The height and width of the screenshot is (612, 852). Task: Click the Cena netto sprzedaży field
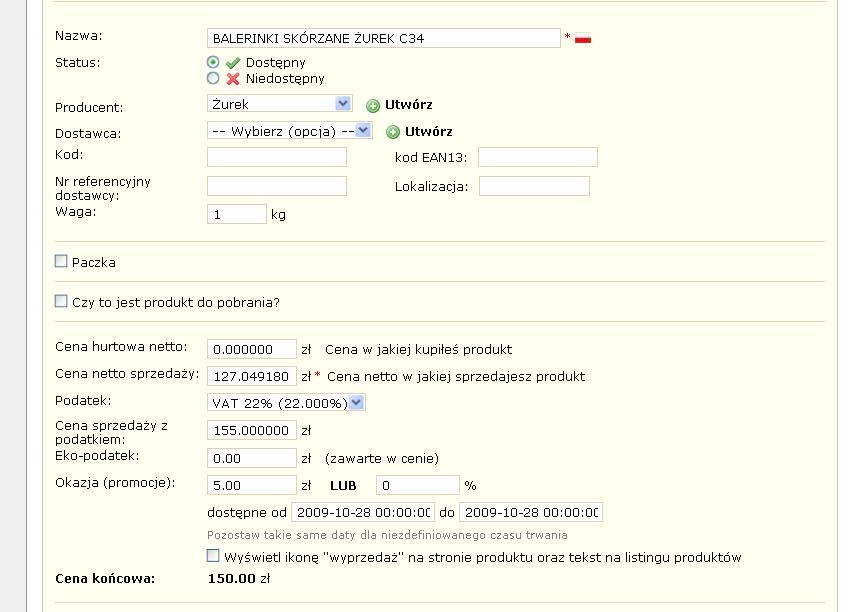(252, 376)
